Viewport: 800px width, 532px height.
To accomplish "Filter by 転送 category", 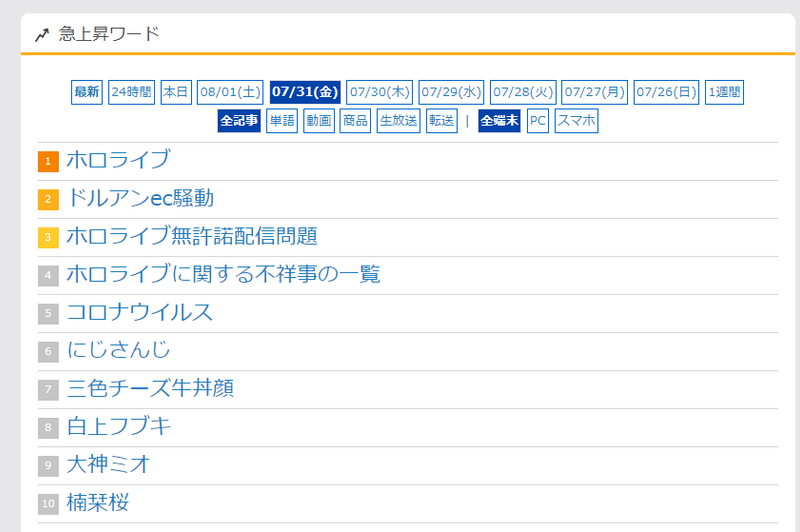I will [442, 121].
